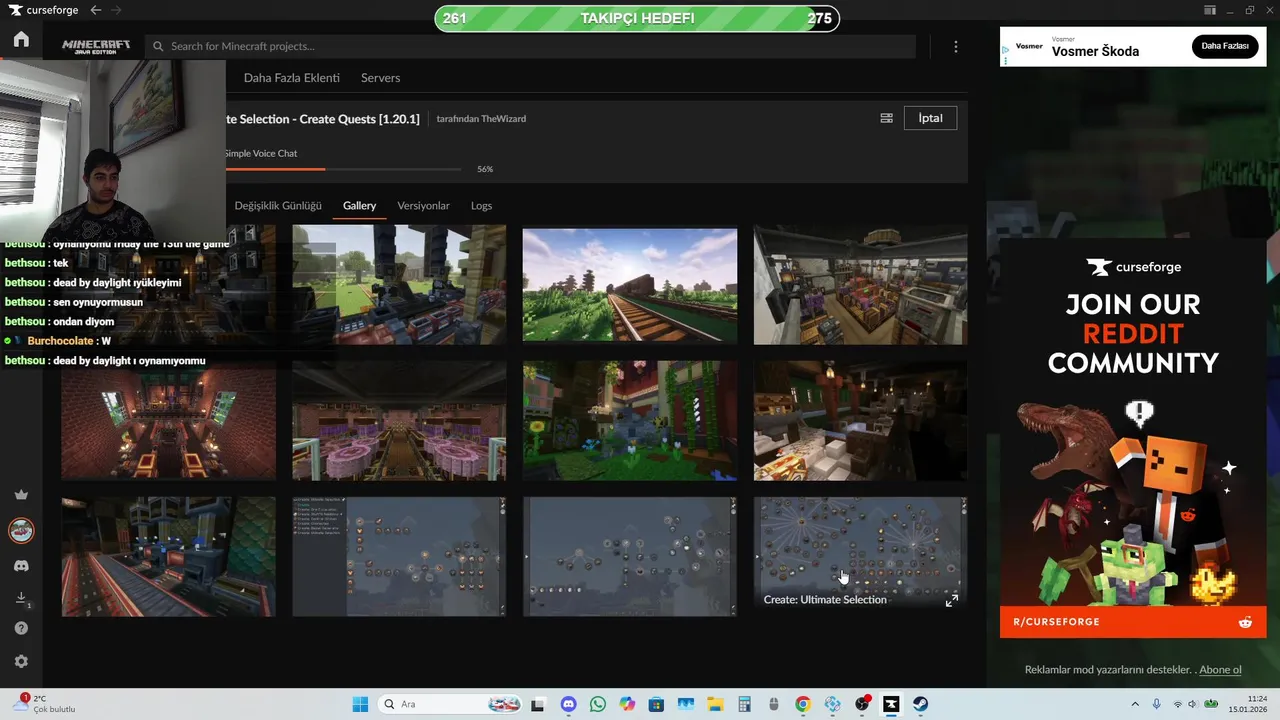The height and width of the screenshot is (720, 1280).
Task: Open Discord from the taskbar
Action: tap(568, 704)
